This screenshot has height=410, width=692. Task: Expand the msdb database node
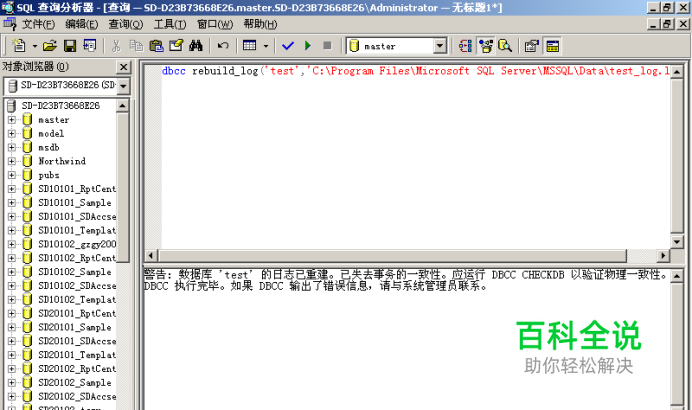pos(12,147)
